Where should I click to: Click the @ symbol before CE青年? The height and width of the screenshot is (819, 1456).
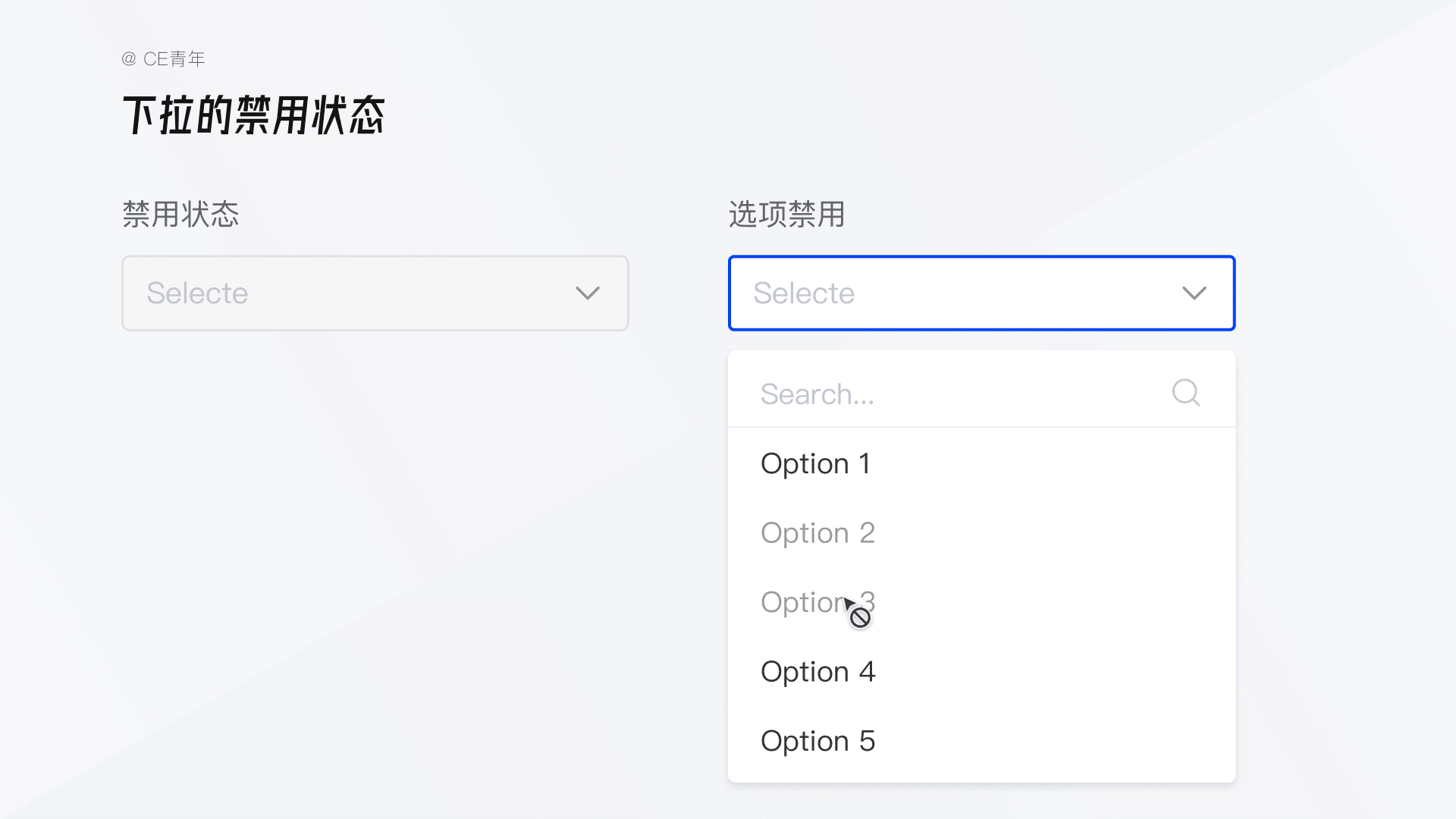[129, 59]
